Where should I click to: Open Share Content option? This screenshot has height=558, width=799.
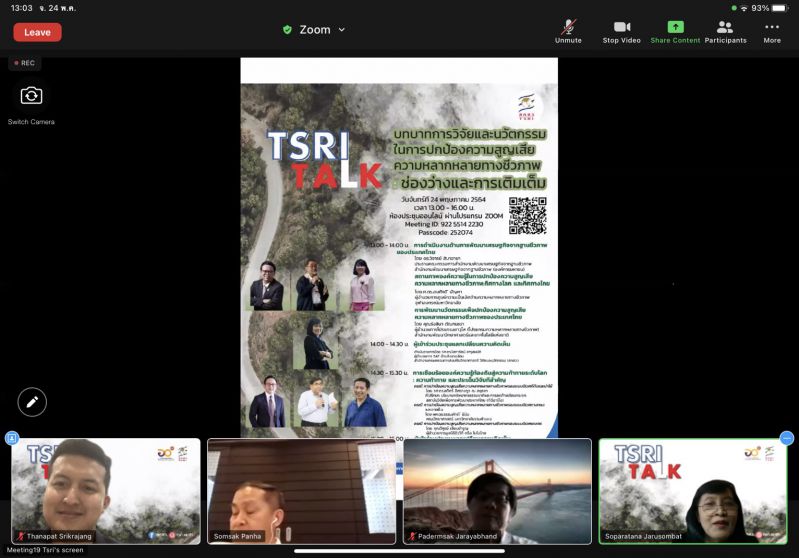coord(675,32)
